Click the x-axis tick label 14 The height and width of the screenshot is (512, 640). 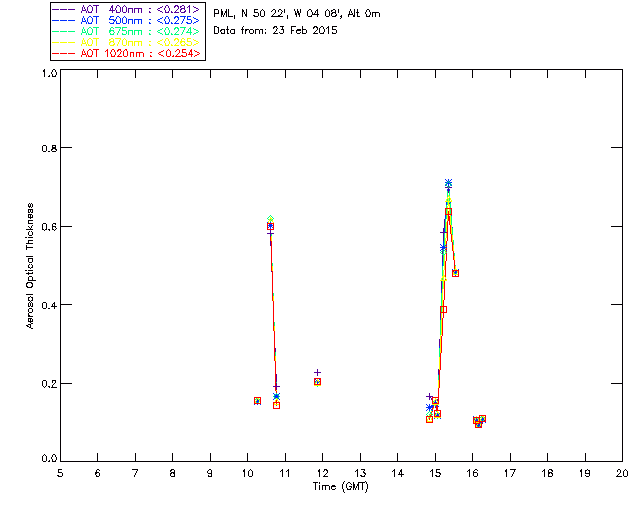point(398,473)
